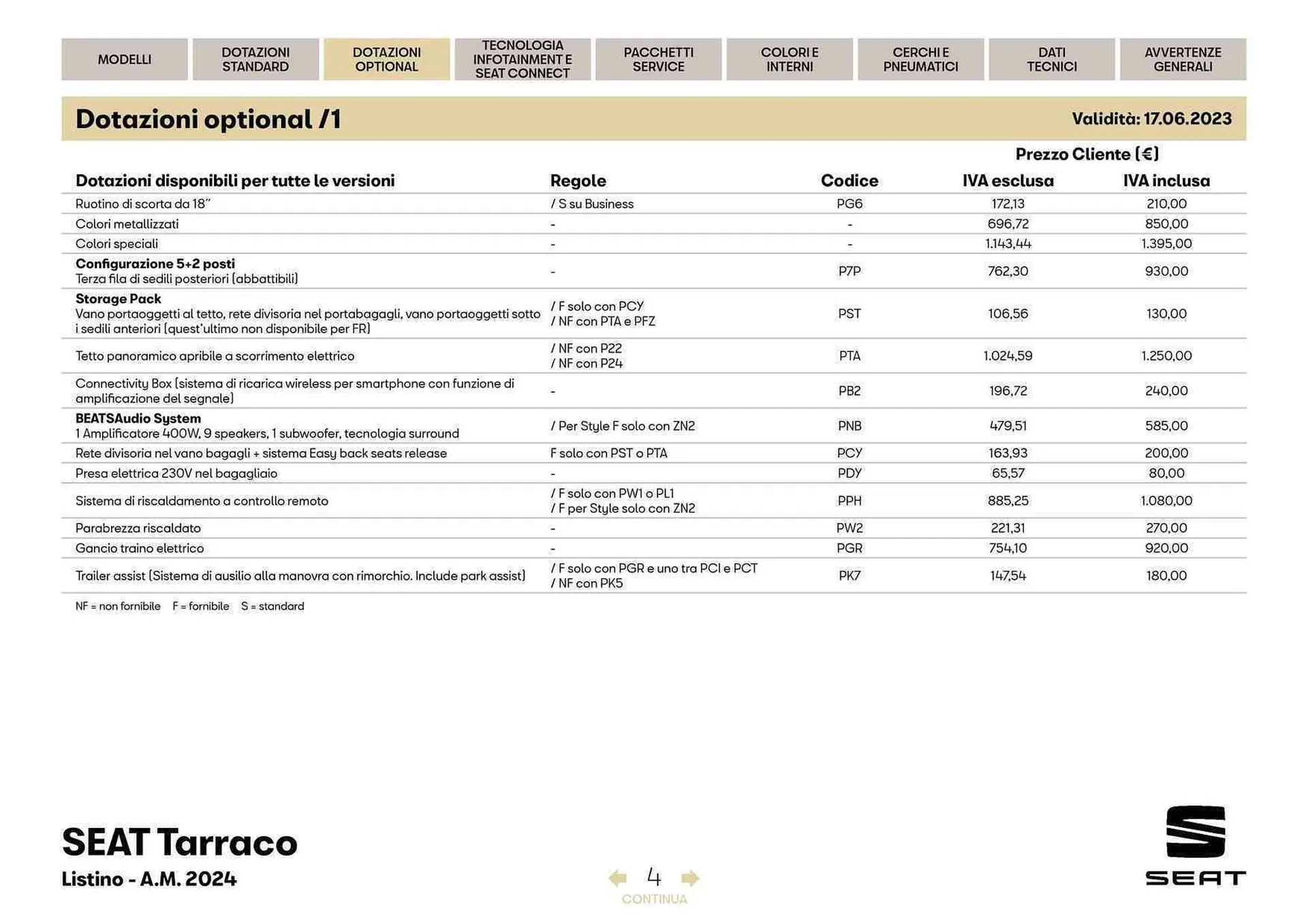
Task: Click price 147,54
Action: coord(1008,575)
